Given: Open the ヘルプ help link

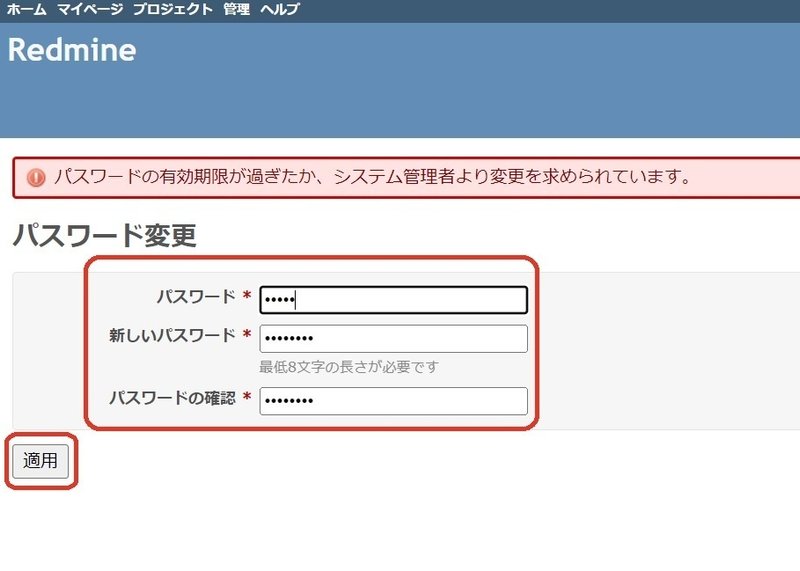Looking at the screenshot, I should (280, 9).
